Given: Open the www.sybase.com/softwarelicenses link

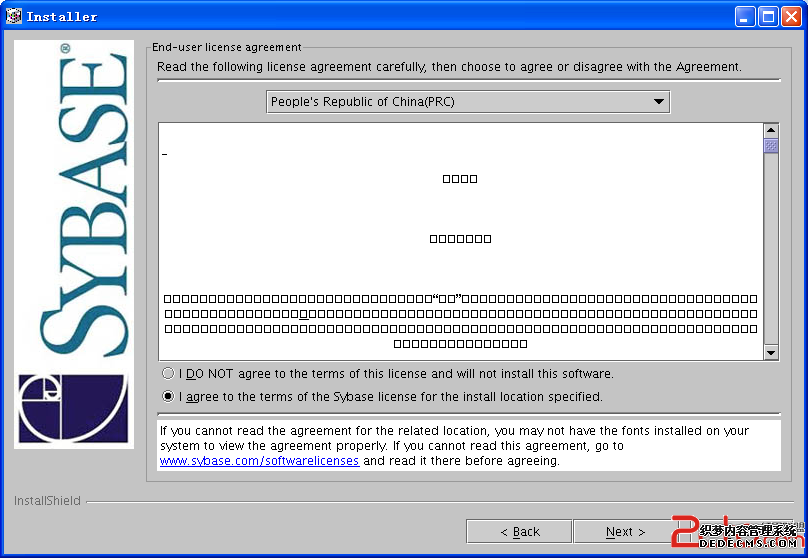Looking at the screenshot, I should click(259, 461).
